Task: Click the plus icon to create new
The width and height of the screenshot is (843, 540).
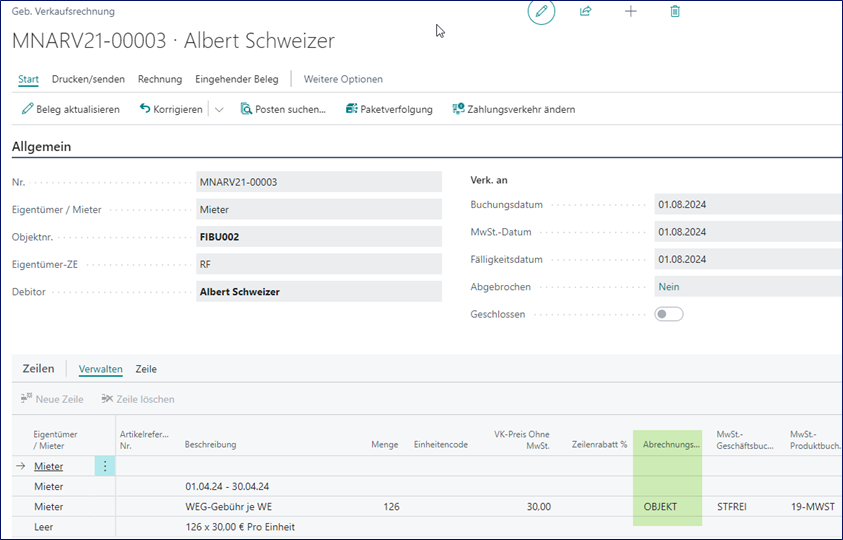Action: 631,12
